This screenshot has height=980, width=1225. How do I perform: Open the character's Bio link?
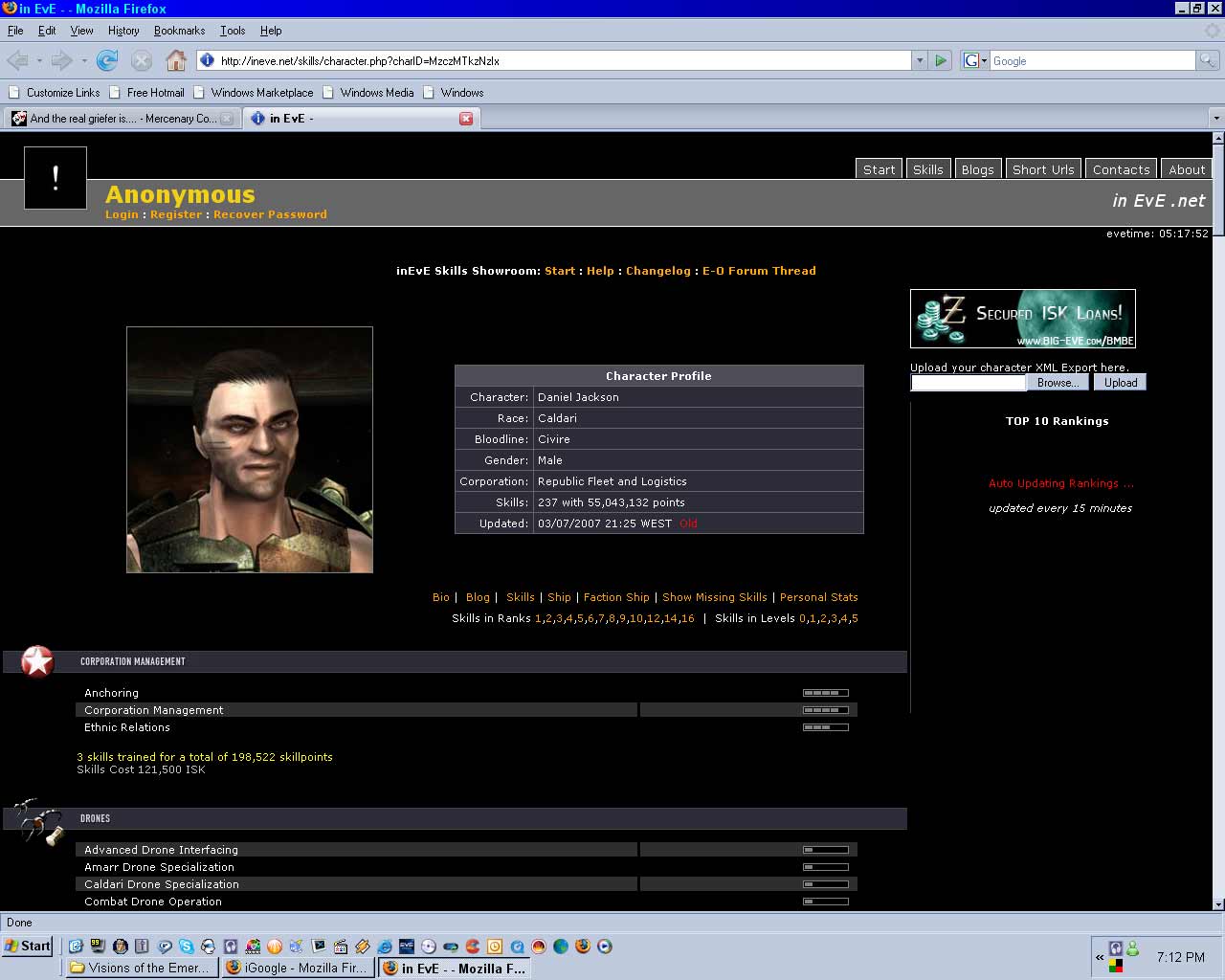(440, 597)
